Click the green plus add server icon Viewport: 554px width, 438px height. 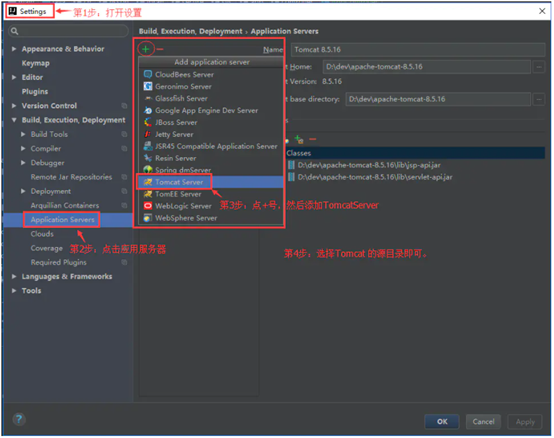coord(146,49)
